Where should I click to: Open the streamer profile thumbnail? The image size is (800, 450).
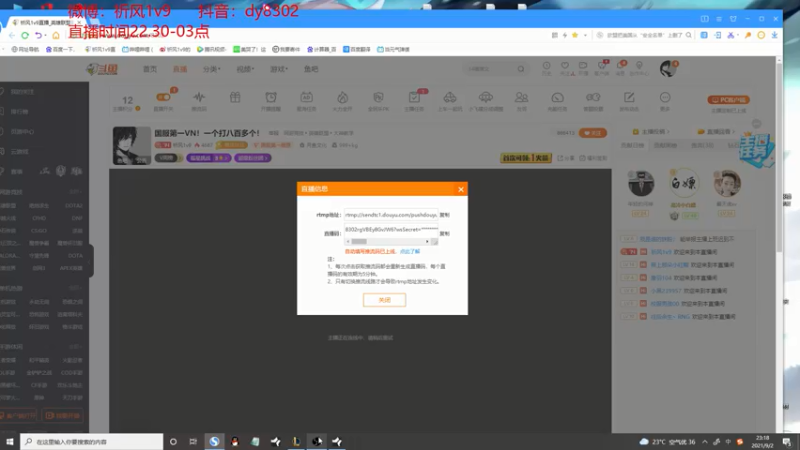pos(132,145)
